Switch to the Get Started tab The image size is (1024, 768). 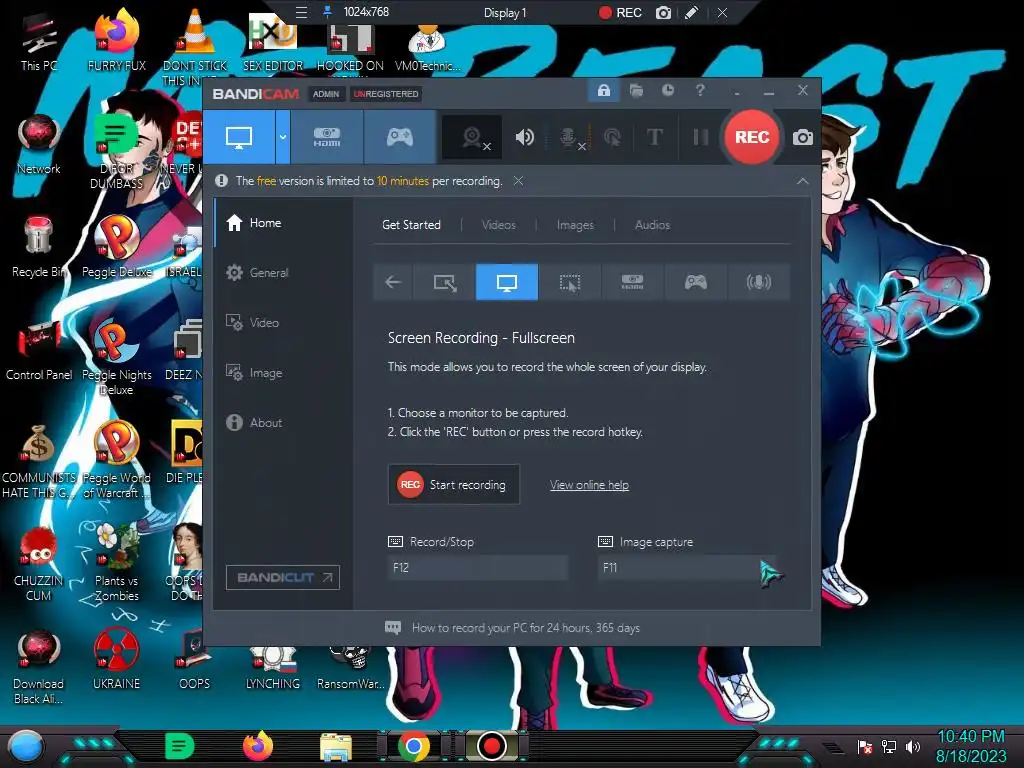[x=411, y=225]
